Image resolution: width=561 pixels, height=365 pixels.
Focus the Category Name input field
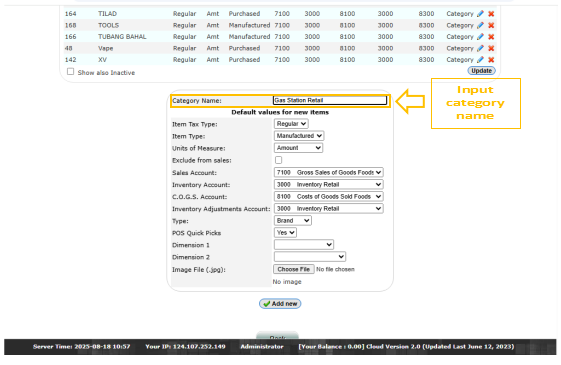coord(330,101)
